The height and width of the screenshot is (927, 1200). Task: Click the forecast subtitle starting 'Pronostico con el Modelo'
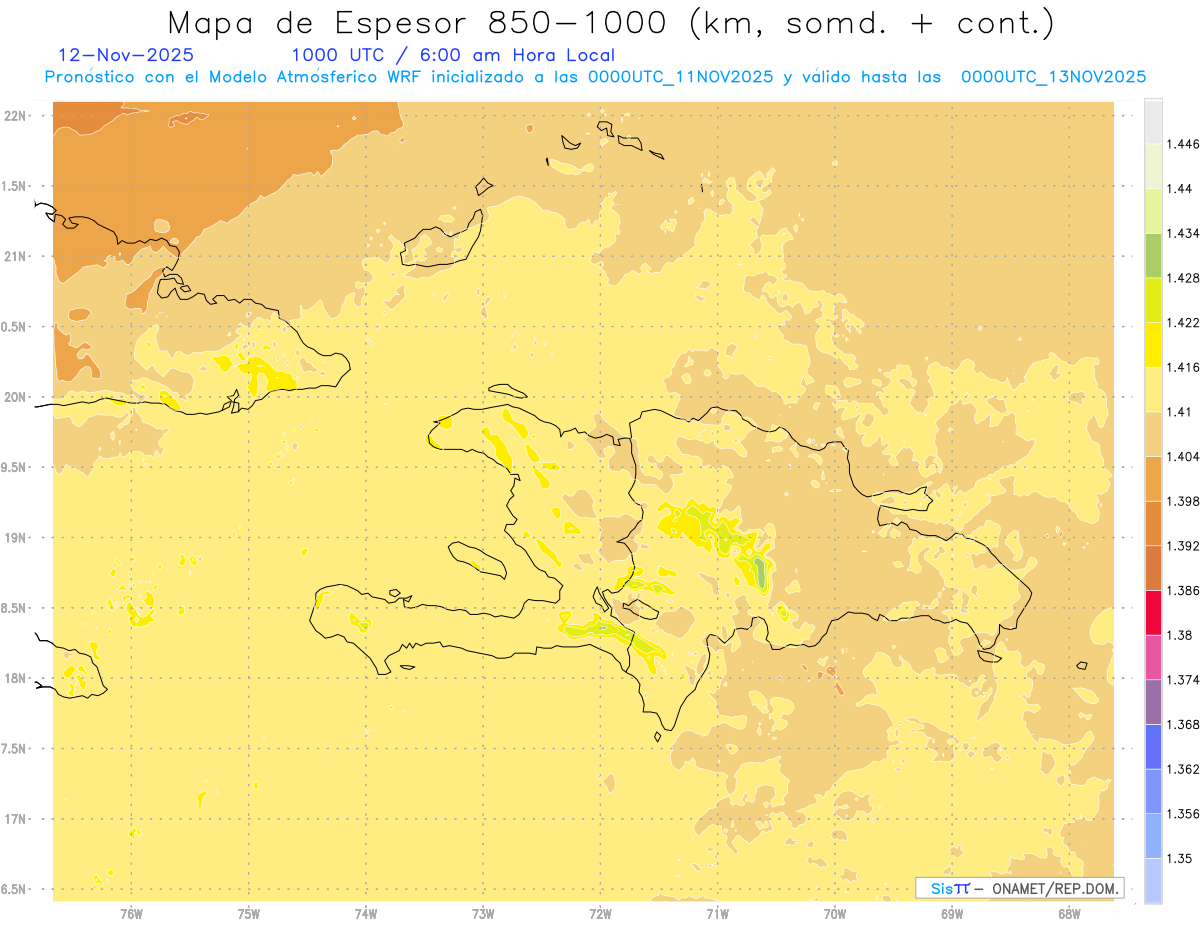click(x=595, y=77)
